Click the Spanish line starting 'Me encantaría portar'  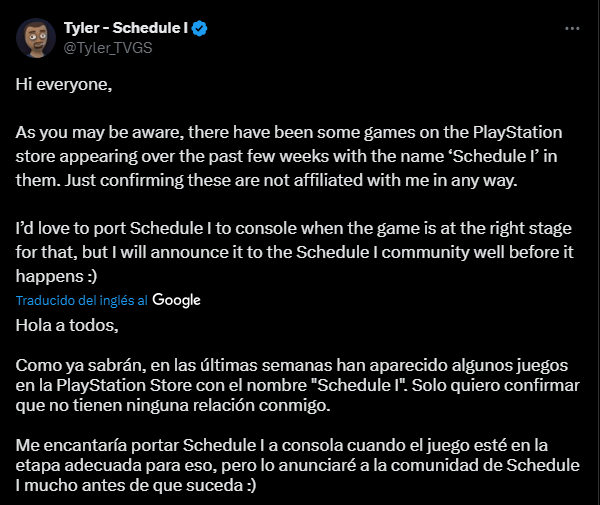pyautogui.click(x=282, y=446)
